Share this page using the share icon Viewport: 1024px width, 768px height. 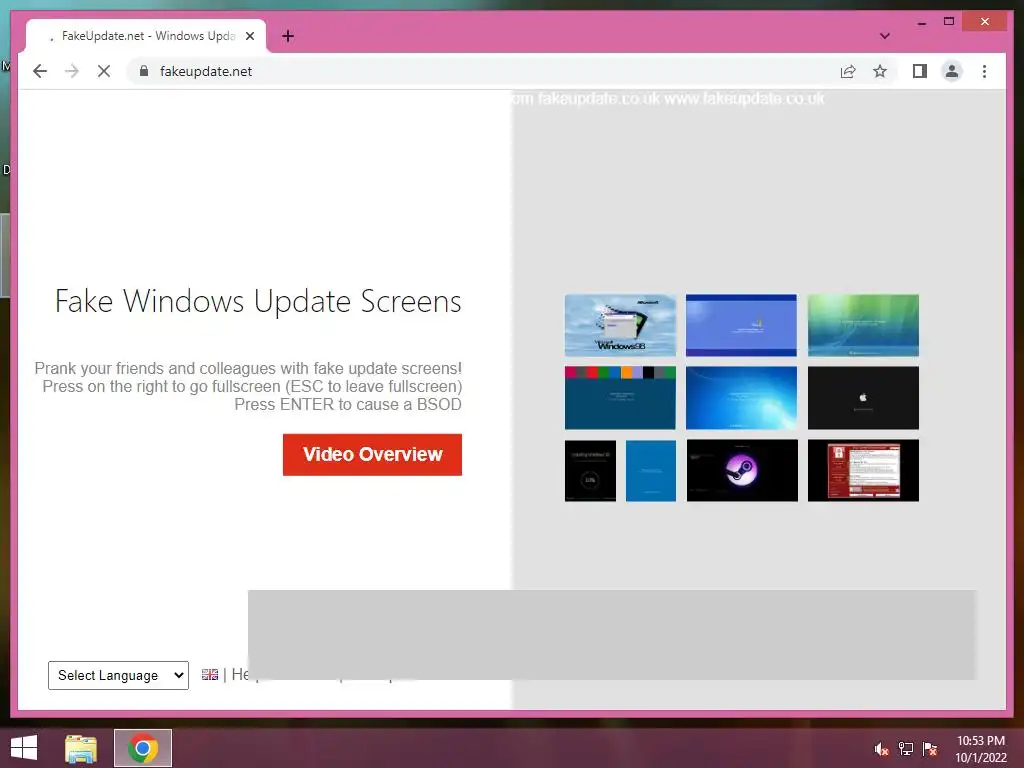pos(848,71)
